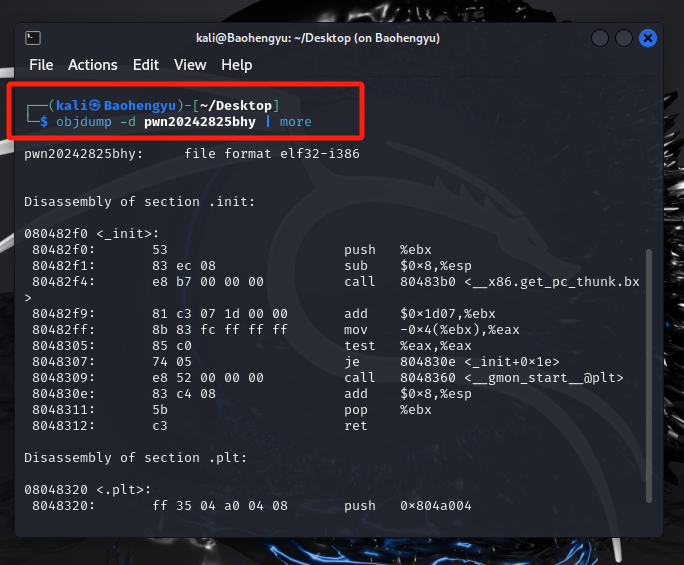Click file format elf32-i386 text
The image size is (684, 565).
tap(272, 154)
